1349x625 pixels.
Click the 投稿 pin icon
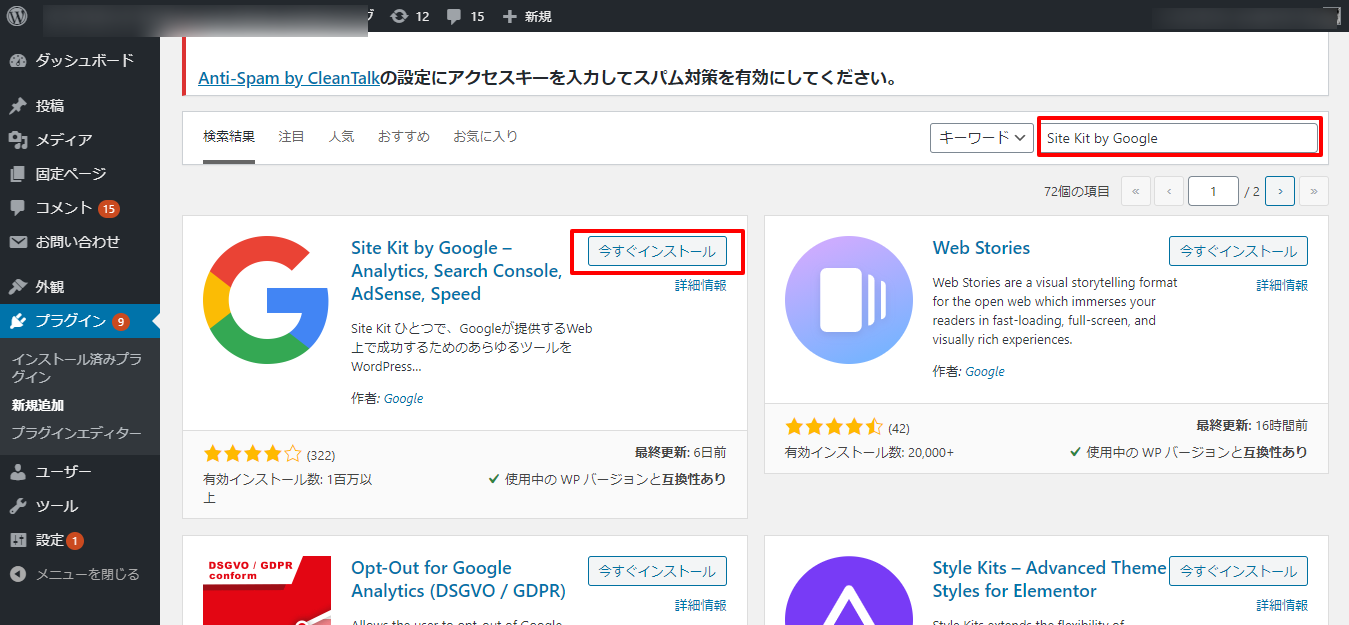pos(18,106)
